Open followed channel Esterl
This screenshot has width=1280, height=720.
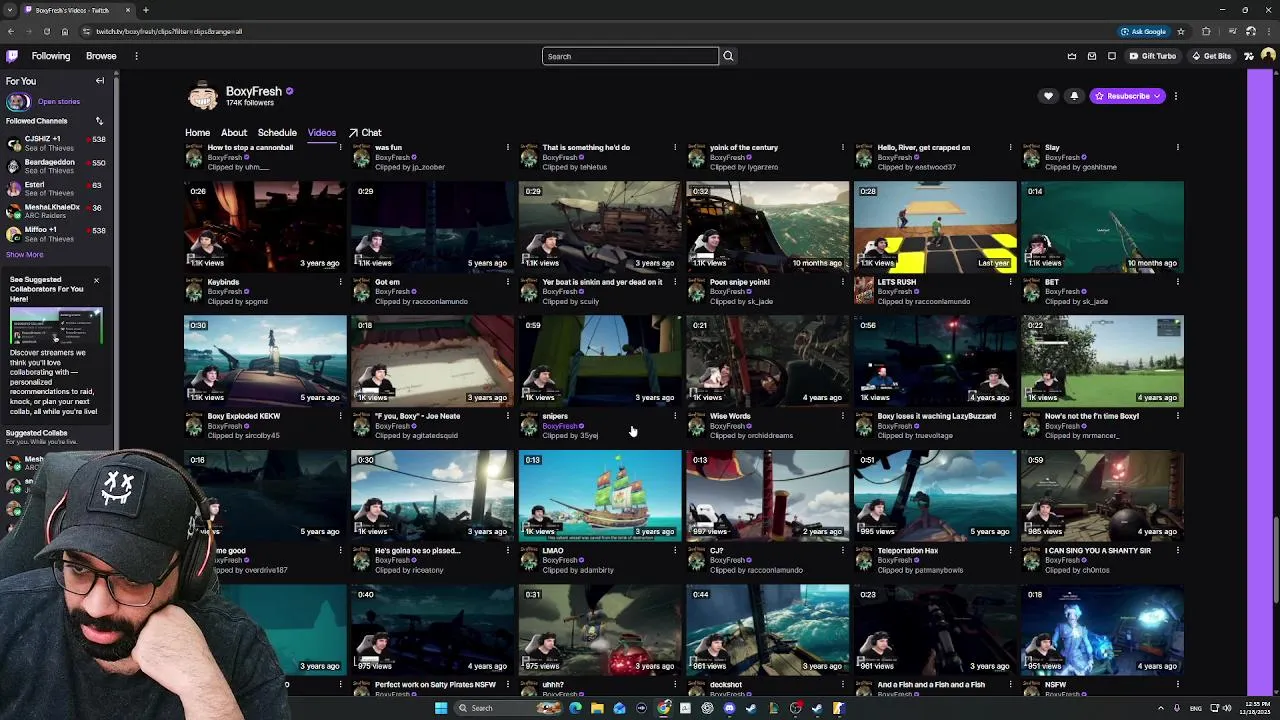tap(56, 189)
